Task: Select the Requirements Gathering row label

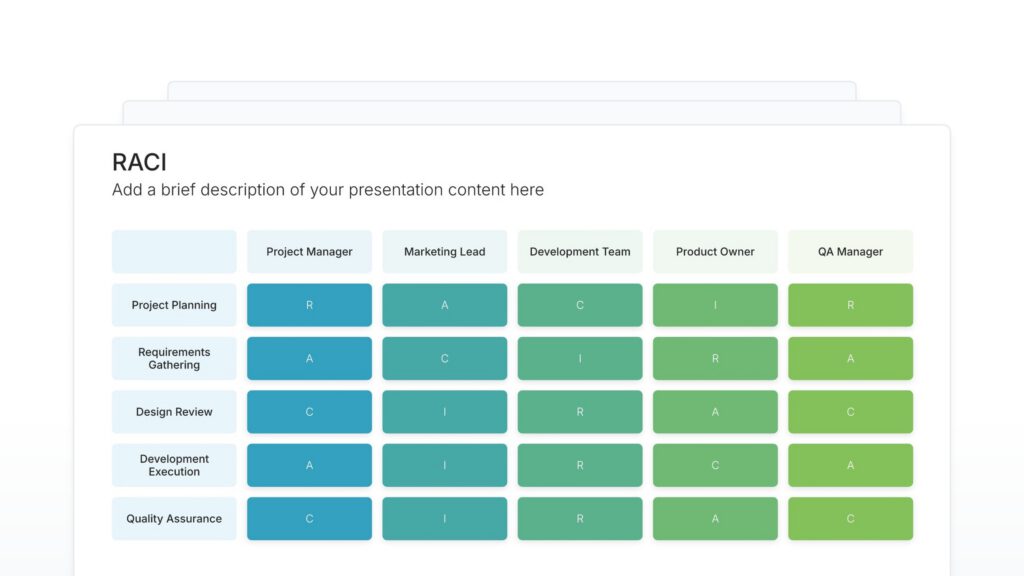Action: click(174, 359)
